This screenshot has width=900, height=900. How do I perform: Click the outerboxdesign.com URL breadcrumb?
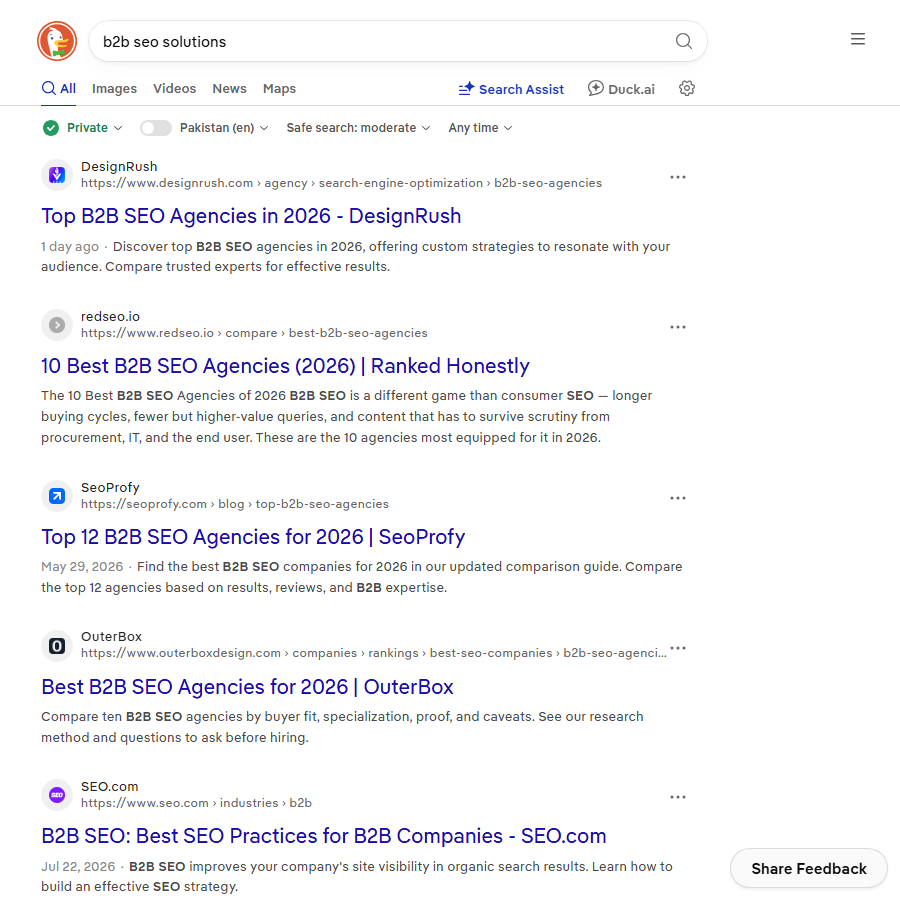374,653
